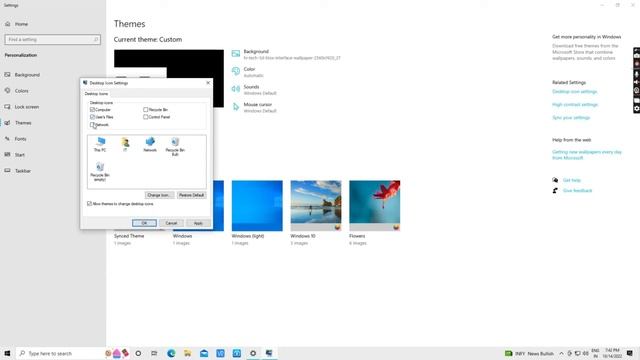Open Lock screen in Personalization sidebar
This screenshot has width=640, height=360.
click(27, 107)
